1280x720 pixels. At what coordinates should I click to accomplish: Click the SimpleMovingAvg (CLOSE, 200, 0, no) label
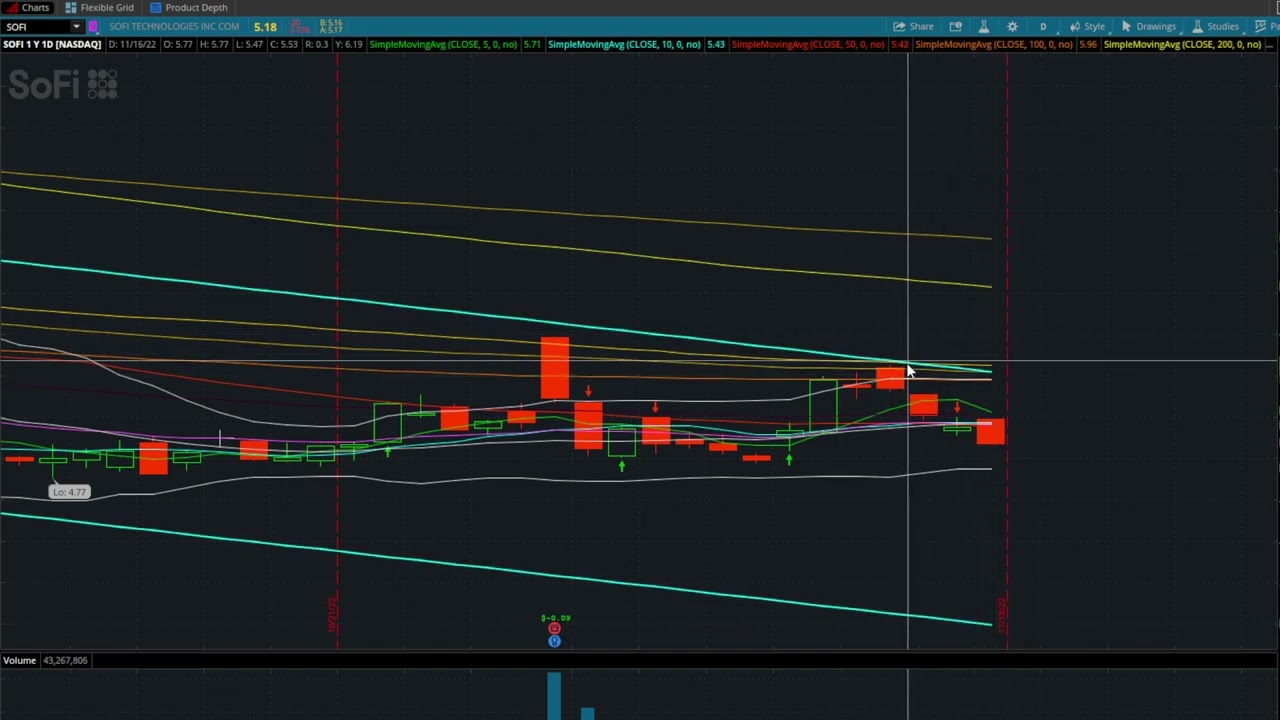point(1182,45)
